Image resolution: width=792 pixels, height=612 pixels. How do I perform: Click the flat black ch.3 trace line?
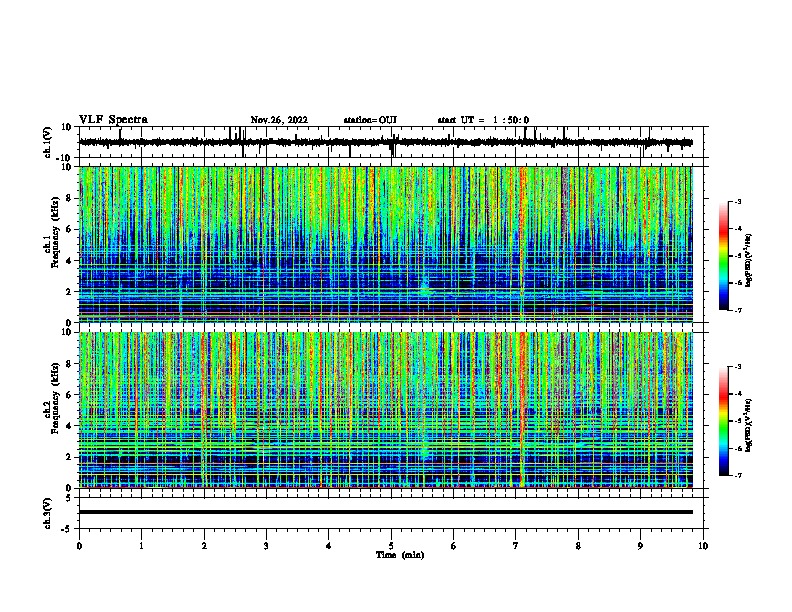click(x=386, y=512)
